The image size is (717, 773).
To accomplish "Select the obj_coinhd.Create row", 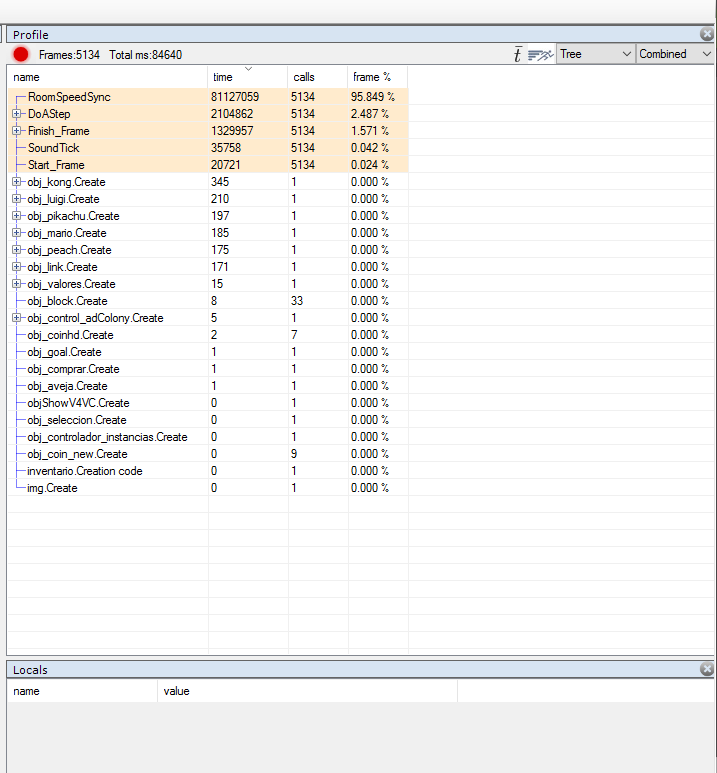I will (208, 335).
